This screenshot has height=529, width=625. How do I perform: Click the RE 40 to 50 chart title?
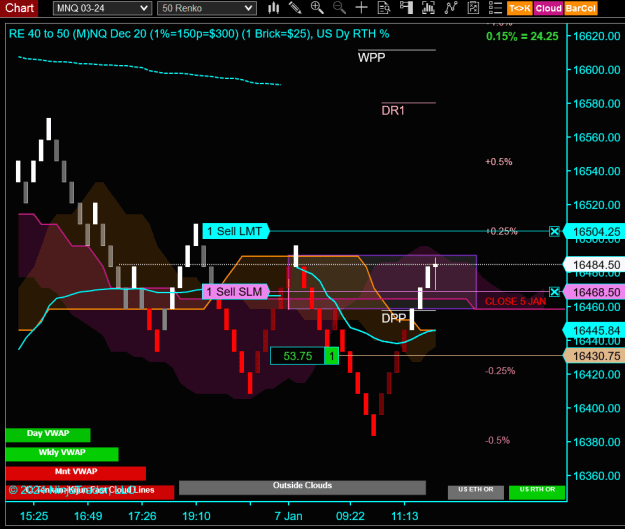199,34
